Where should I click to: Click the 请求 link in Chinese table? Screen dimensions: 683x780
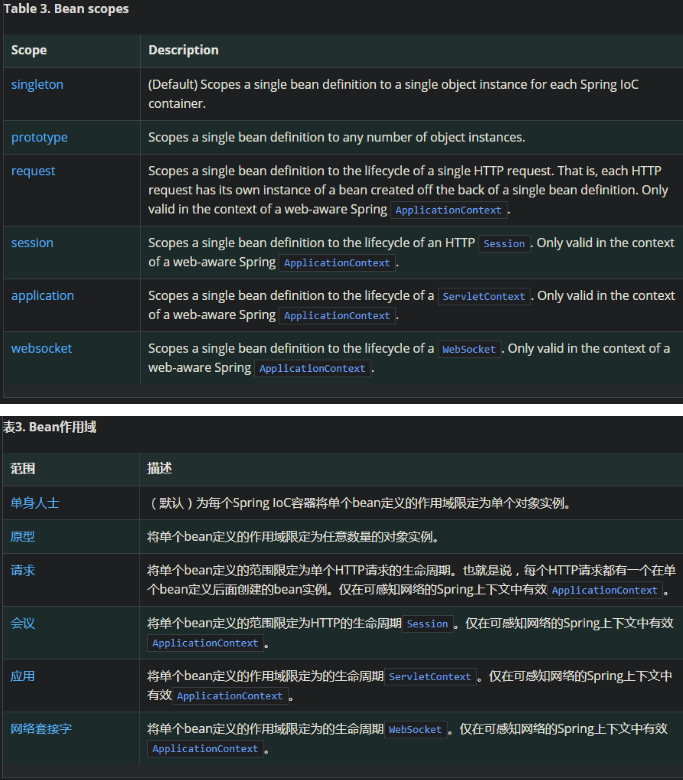23,570
